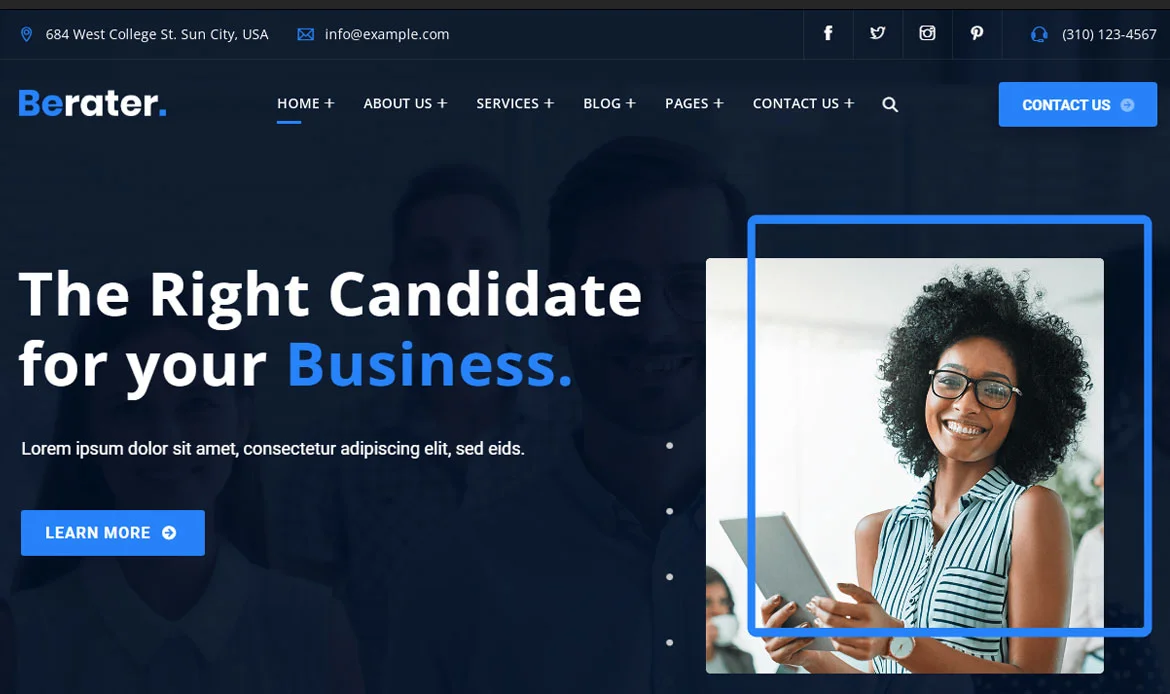Click the headset icon beside phone number
This screenshot has width=1170, height=694.
point(1039,34)
